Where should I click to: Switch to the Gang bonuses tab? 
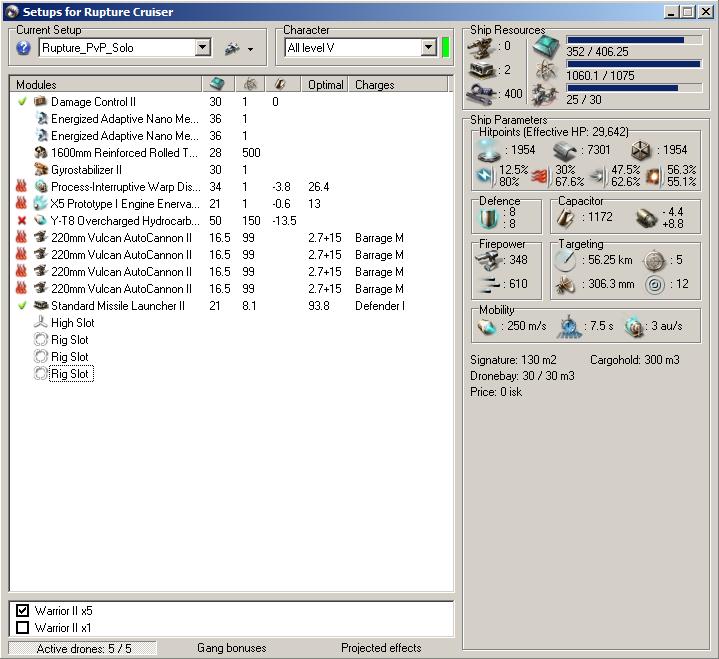(232, 648)
